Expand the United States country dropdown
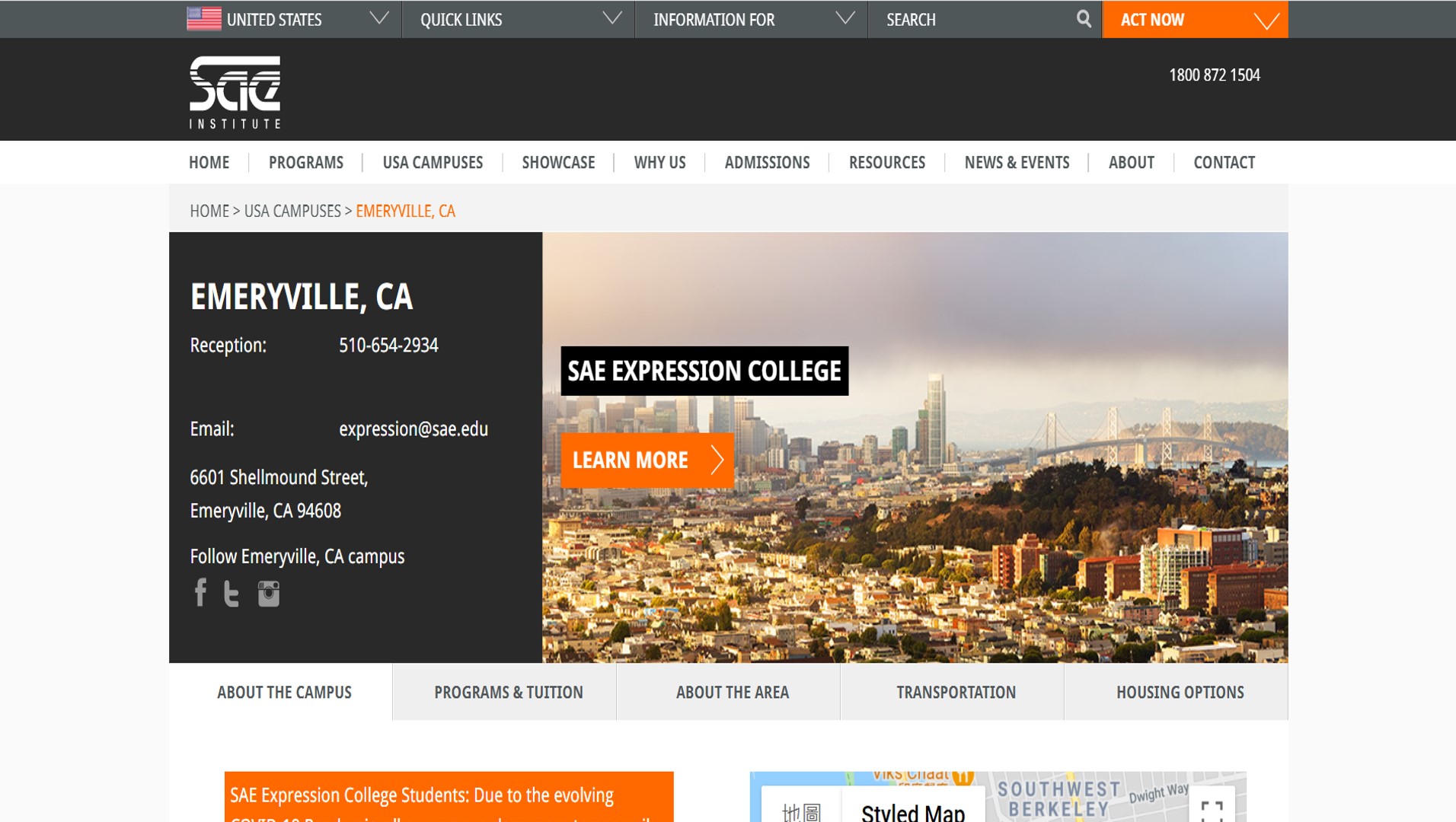Screen dimensions: 1456x822 pos(378,19)
